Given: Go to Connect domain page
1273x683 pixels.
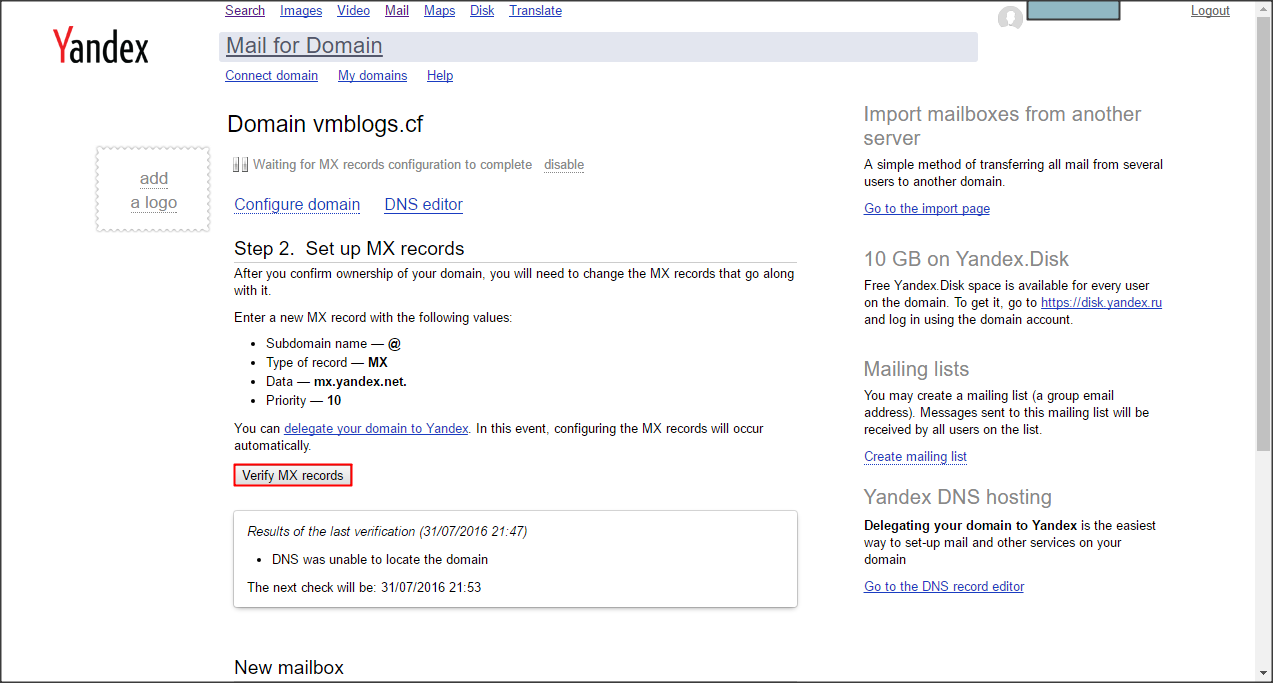Looking at the screenshot, I should tap(271, 76).
